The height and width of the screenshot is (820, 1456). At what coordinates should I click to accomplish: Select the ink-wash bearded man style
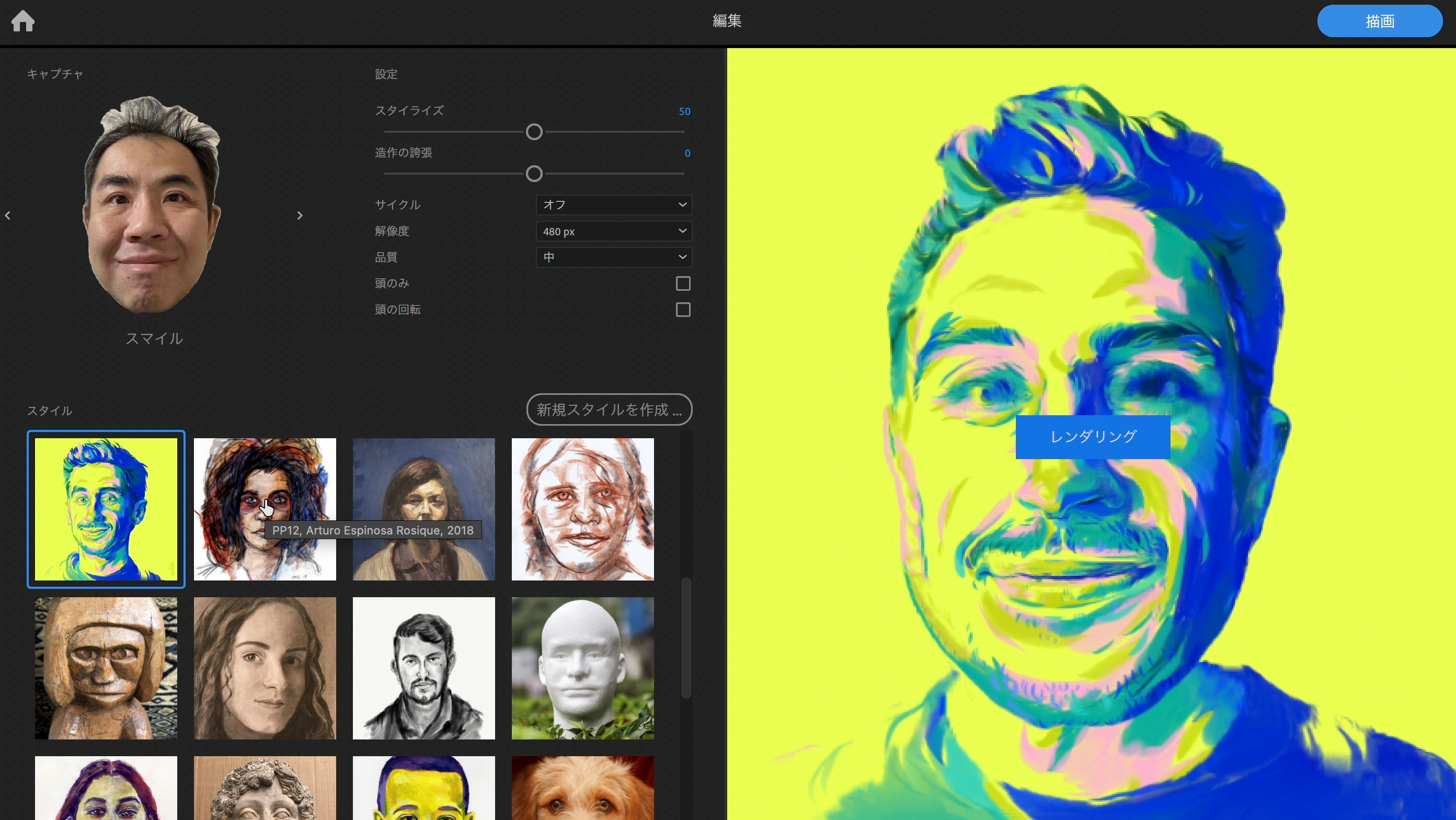pyautogui.click(x=423, y=668)
